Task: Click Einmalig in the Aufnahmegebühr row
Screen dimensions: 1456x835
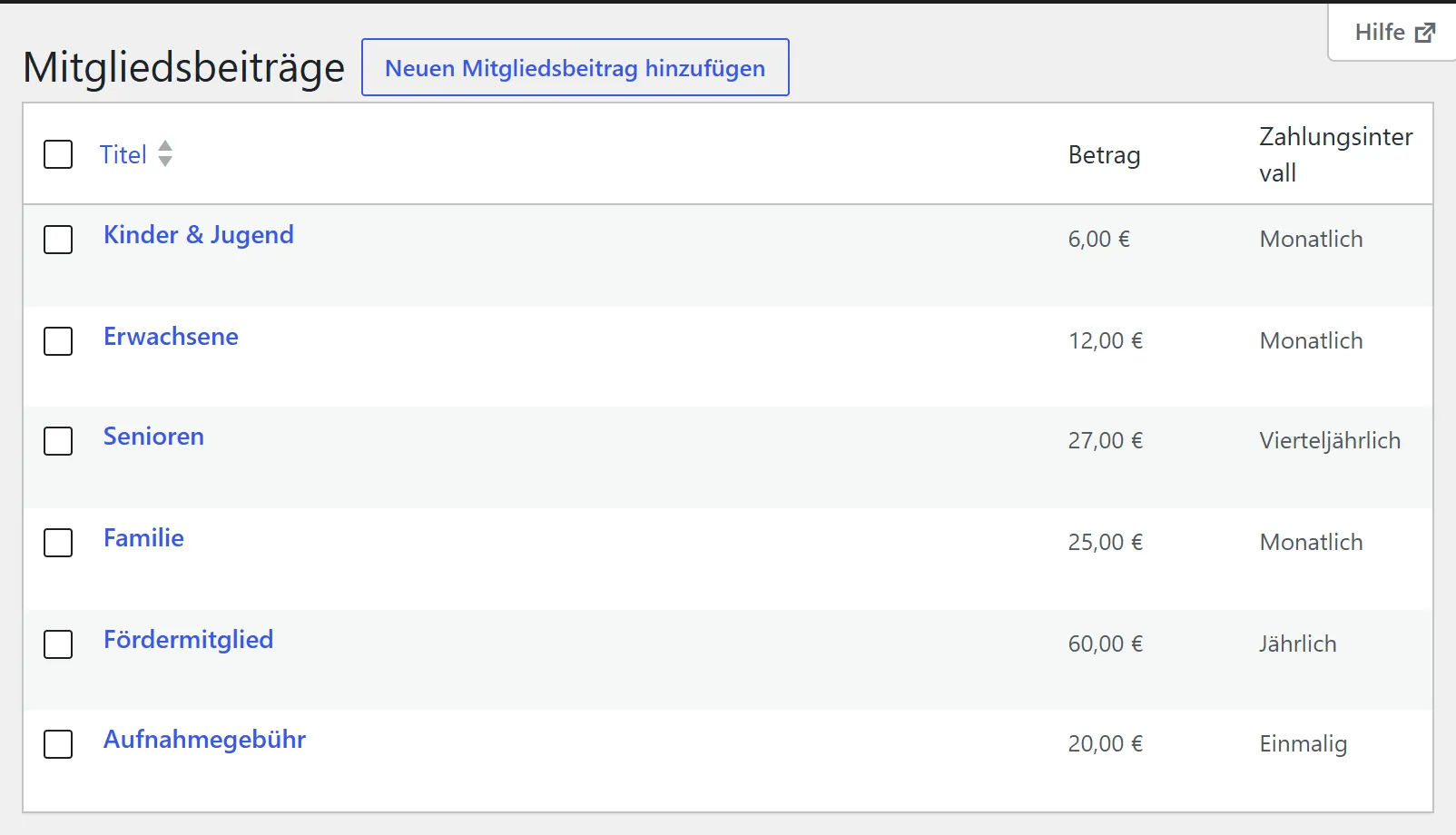Action: 1303,744
